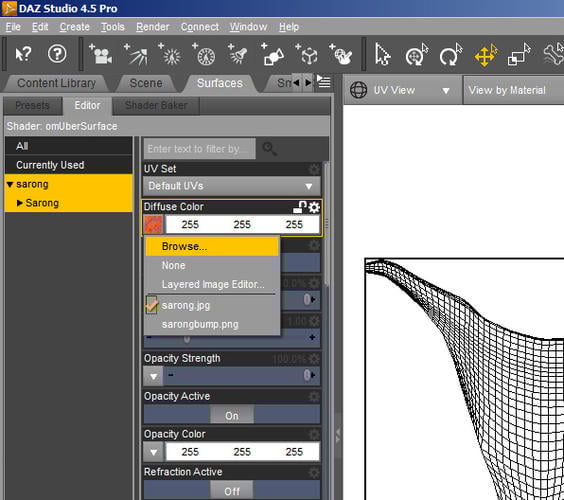Screen dimensions: 564x500
Task: Create a new point light
Action: (170, 54)
